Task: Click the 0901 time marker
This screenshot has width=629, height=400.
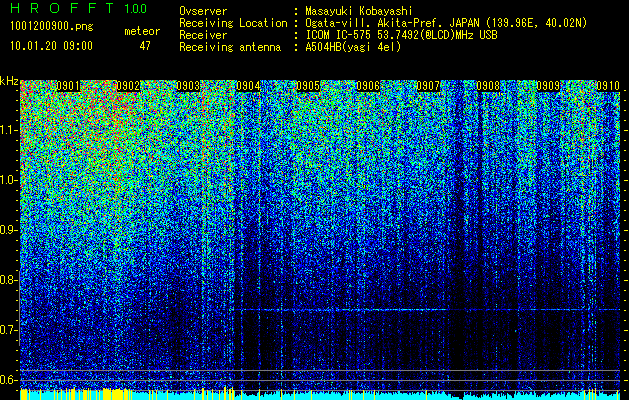Action: [x=68, y=86]
